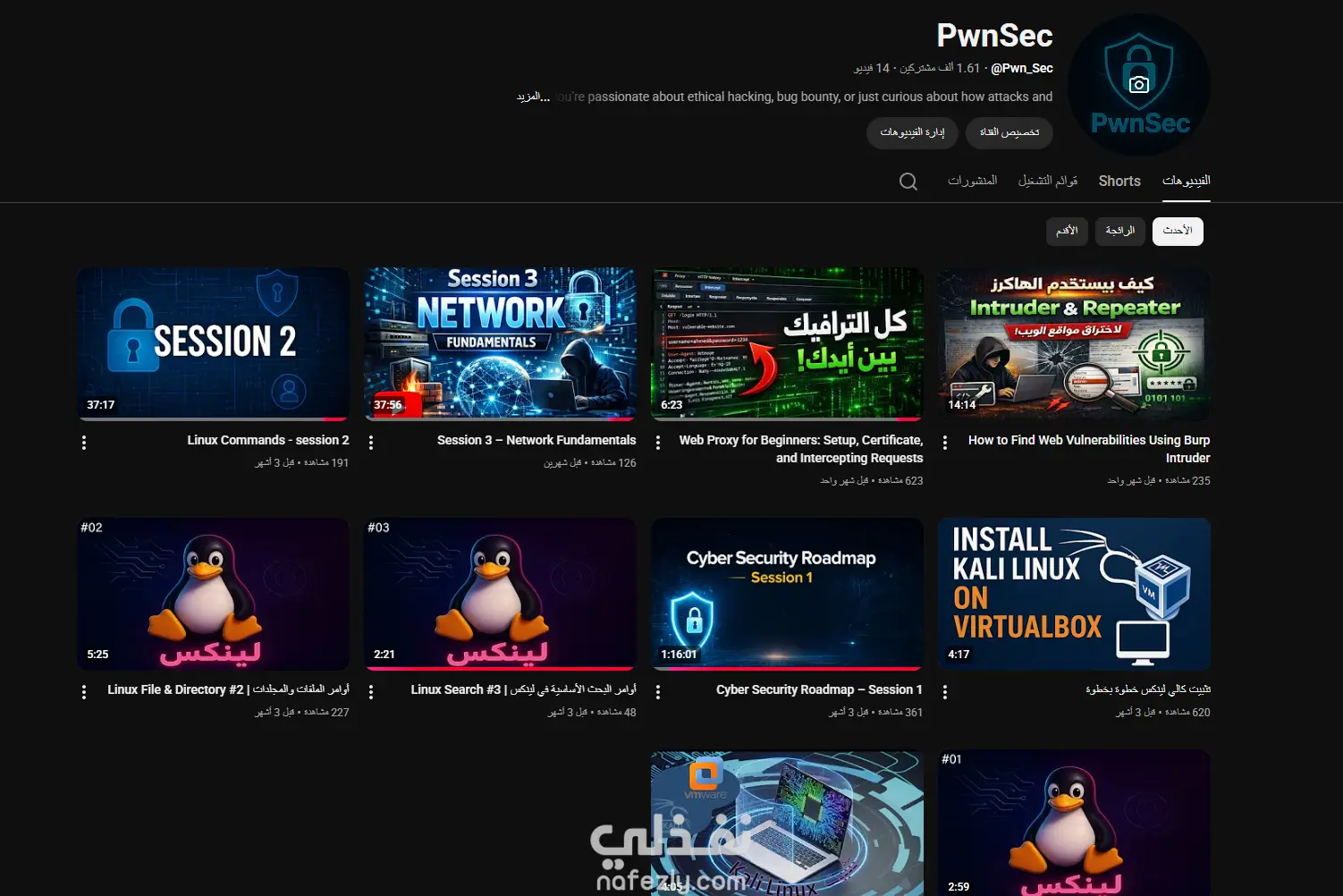
Task: Click the '2:21' duration badge
Action: (x=384, y=655)
